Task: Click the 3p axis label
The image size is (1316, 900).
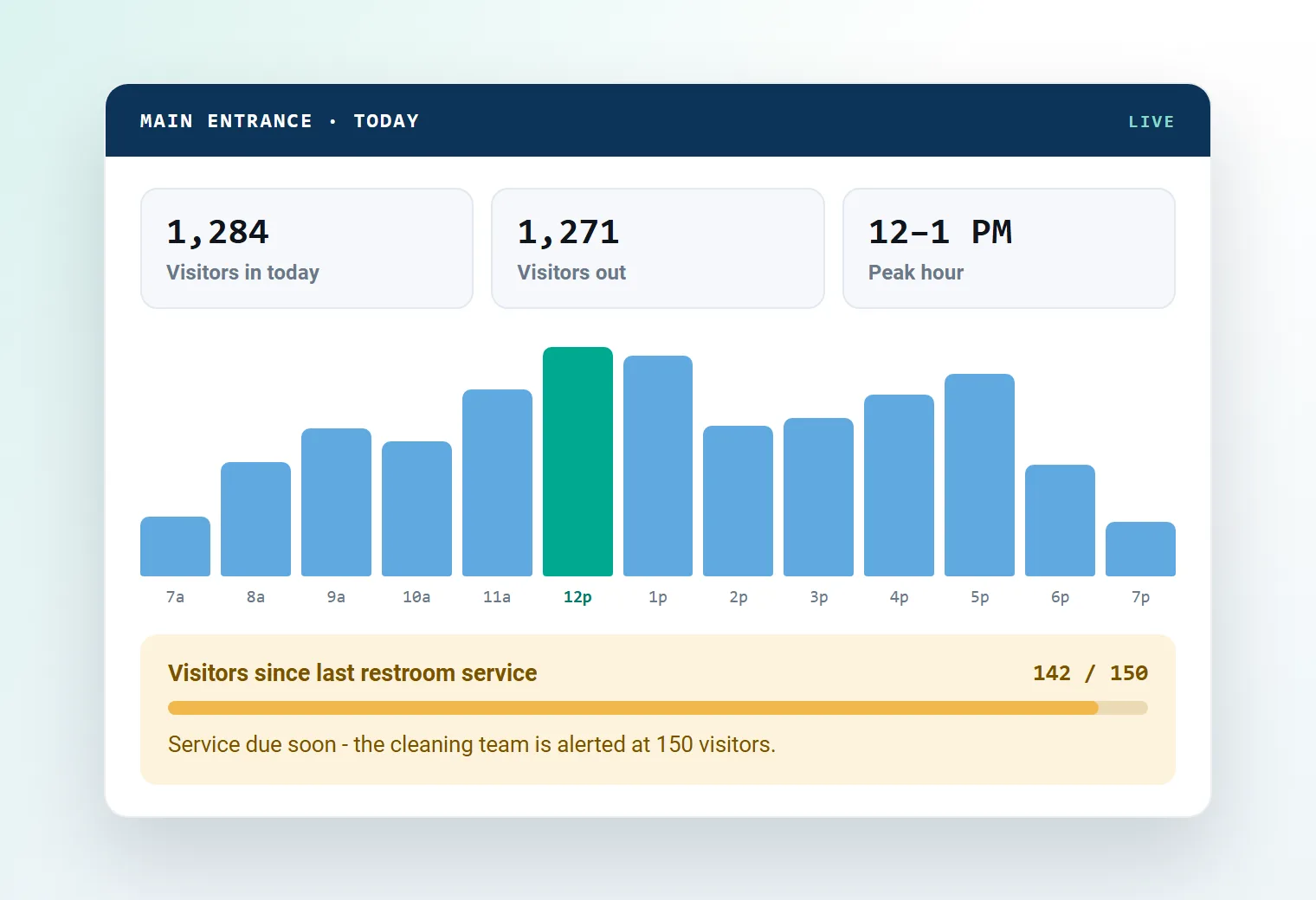Action: click(818, 597)
